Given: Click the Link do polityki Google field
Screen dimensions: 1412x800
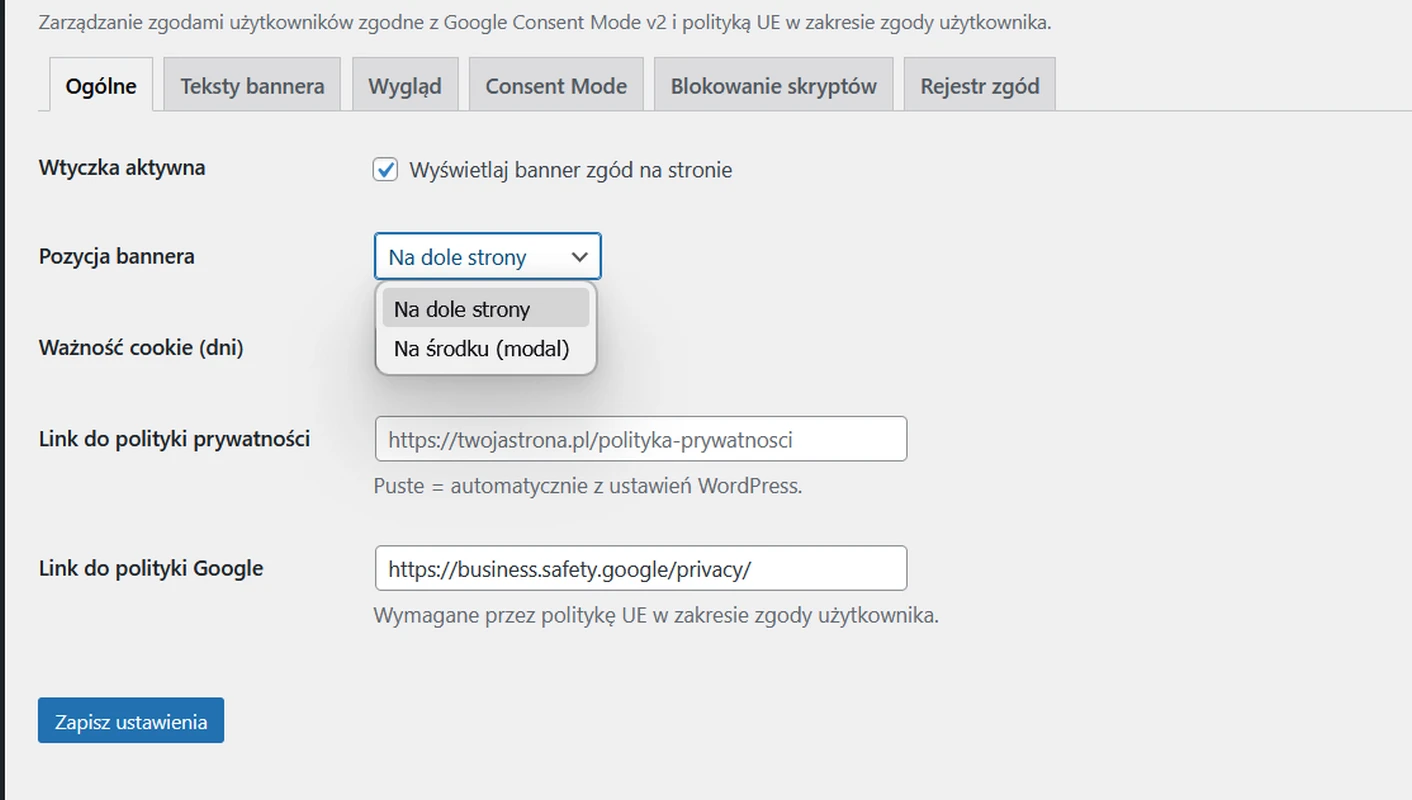Looking at the screenshot, I should click(640, 568).
